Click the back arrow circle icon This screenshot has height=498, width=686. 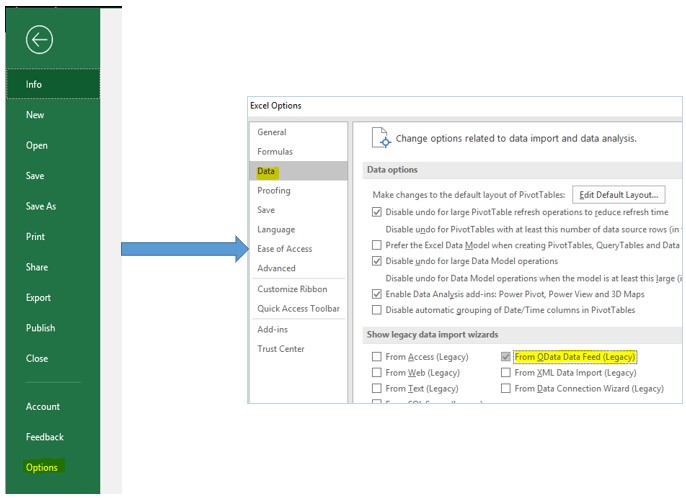(39, 40)
